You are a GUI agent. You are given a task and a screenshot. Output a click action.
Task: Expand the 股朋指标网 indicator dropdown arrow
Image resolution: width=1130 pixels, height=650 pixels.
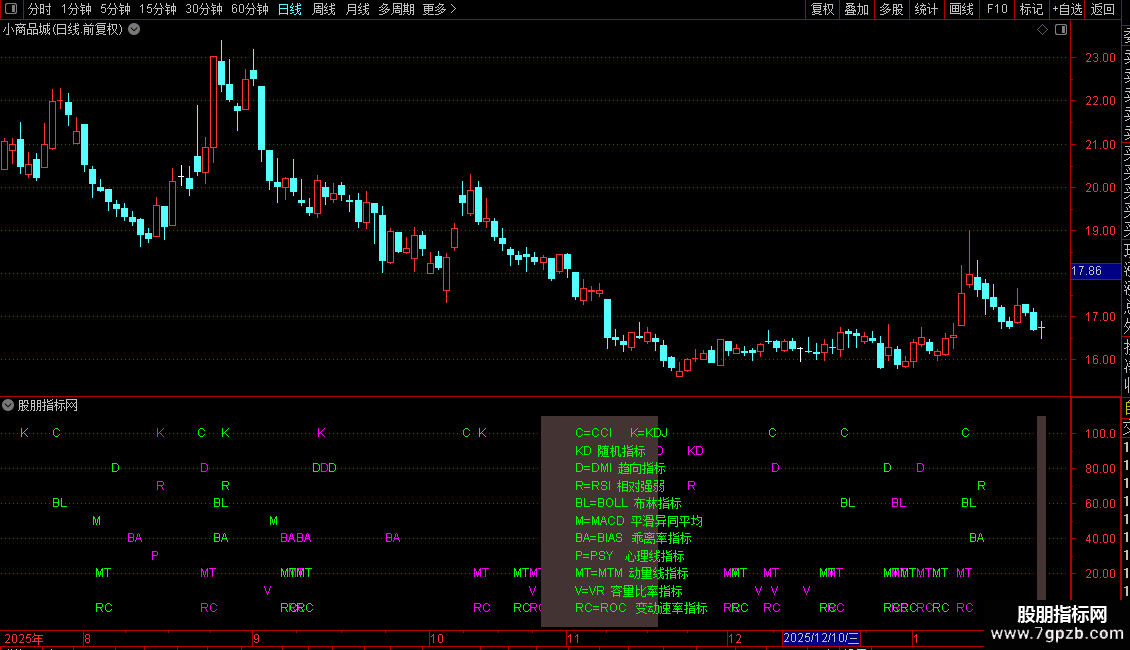coord(8,405)
